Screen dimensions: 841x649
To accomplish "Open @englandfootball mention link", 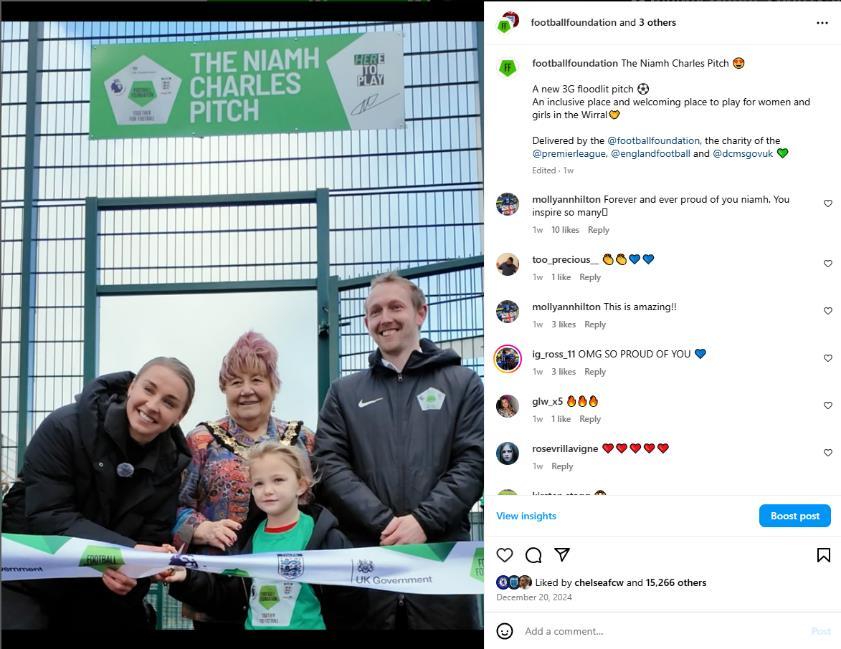I will 651,153.
